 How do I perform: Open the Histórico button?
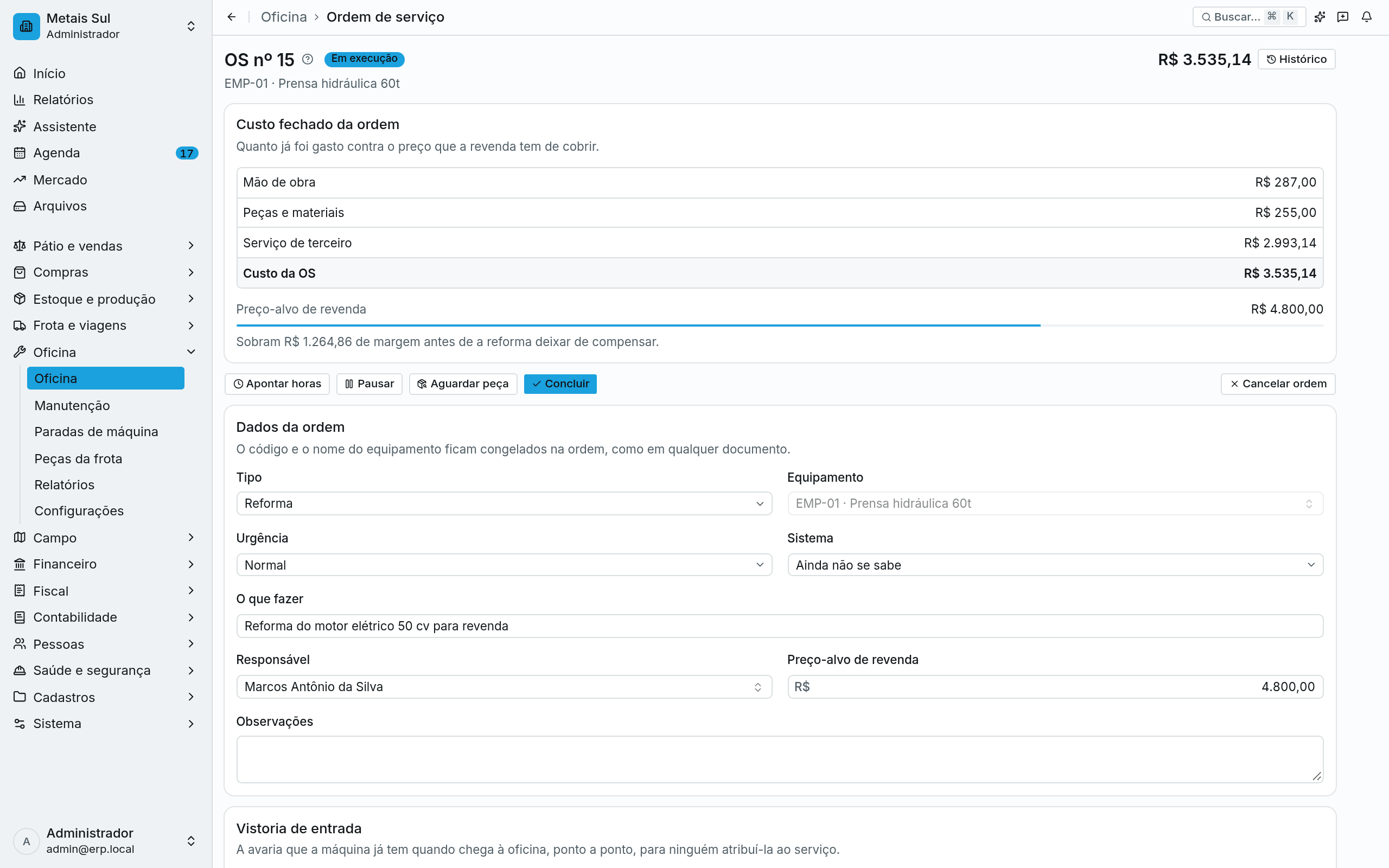point(1297,59)
